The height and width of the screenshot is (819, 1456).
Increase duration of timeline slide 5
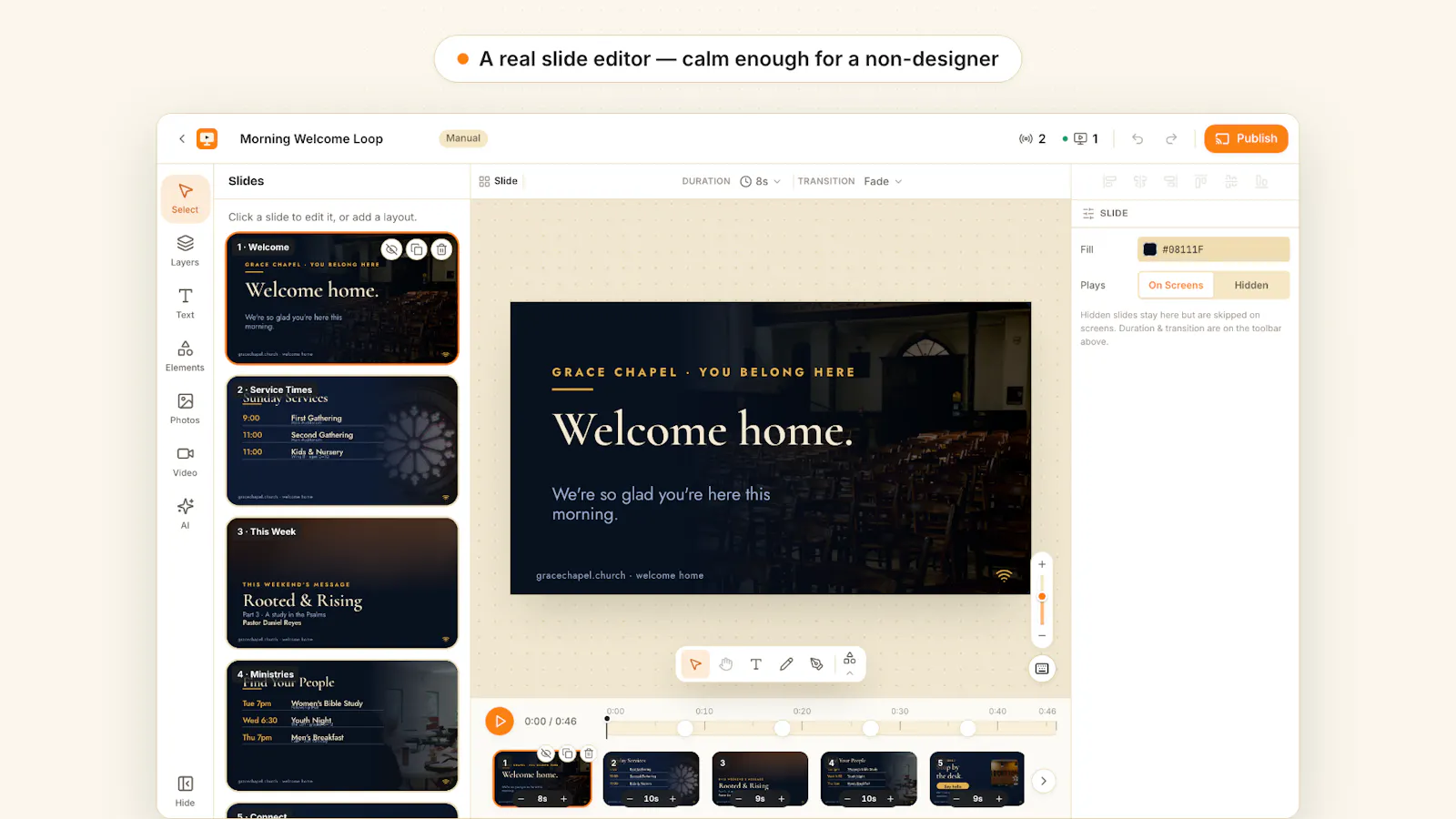pyautogui.click(x=998, y=799)
